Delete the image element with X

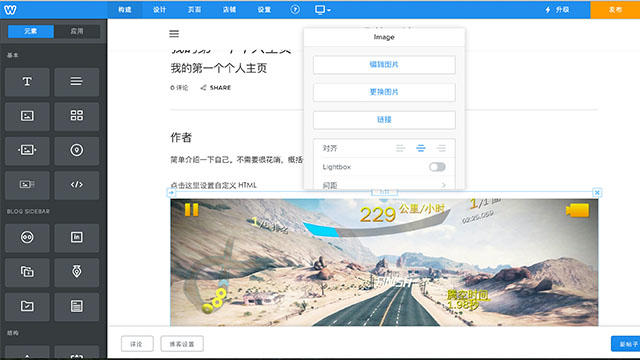[x=597, y=192]
